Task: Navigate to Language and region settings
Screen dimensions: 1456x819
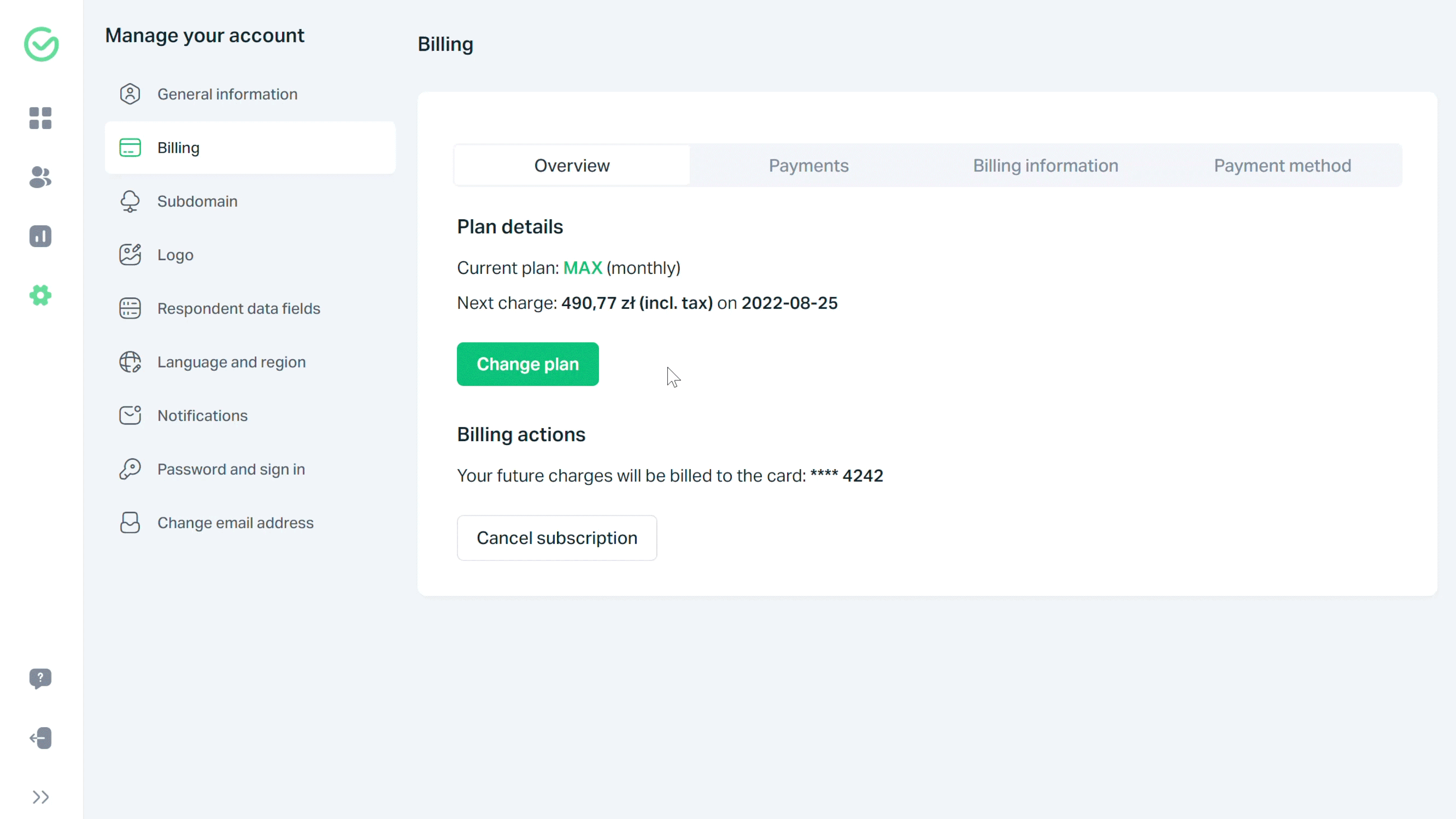Action: [x=231, y=362]
